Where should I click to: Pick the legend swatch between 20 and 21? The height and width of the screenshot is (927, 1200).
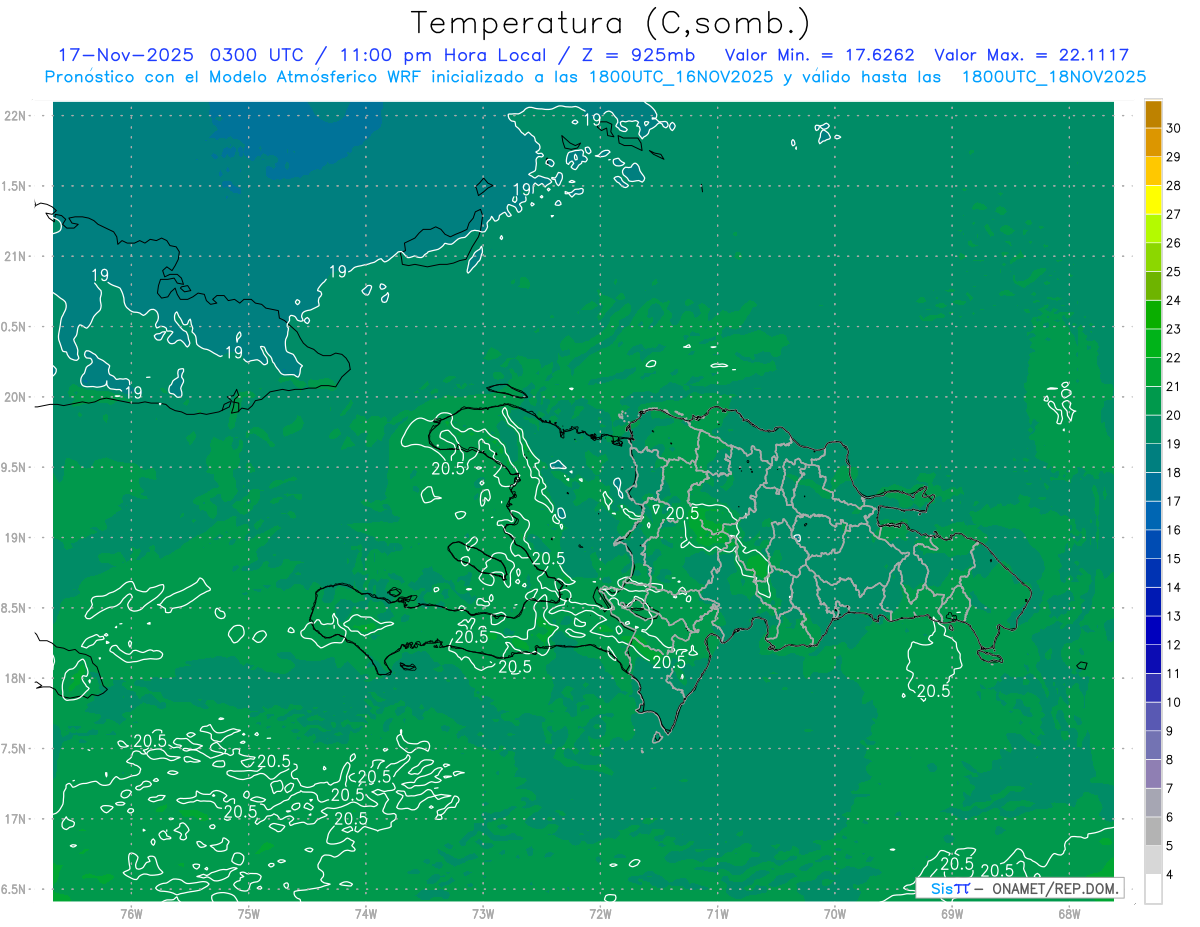point(1154,401)
